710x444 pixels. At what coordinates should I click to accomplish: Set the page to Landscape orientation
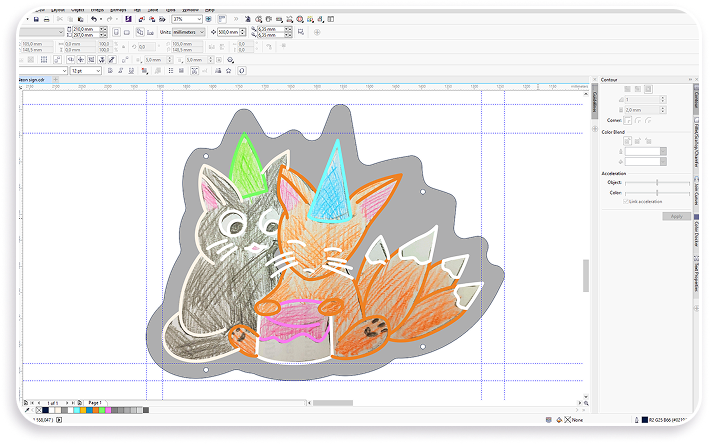click(x=127, y=32)
